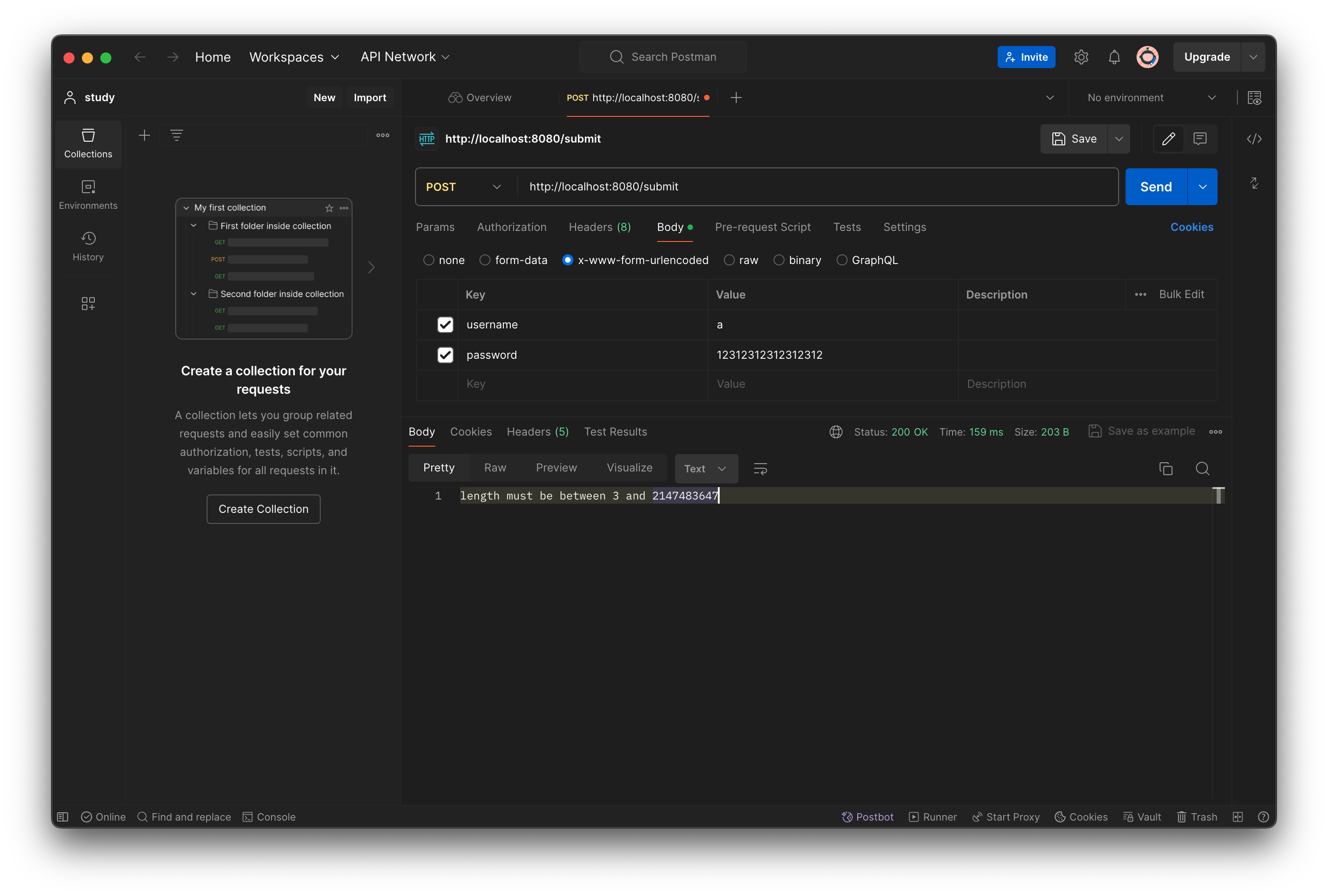Switch to the Headers (8) tab
The image size is (1328, 896).
click(x=600, y=227)
